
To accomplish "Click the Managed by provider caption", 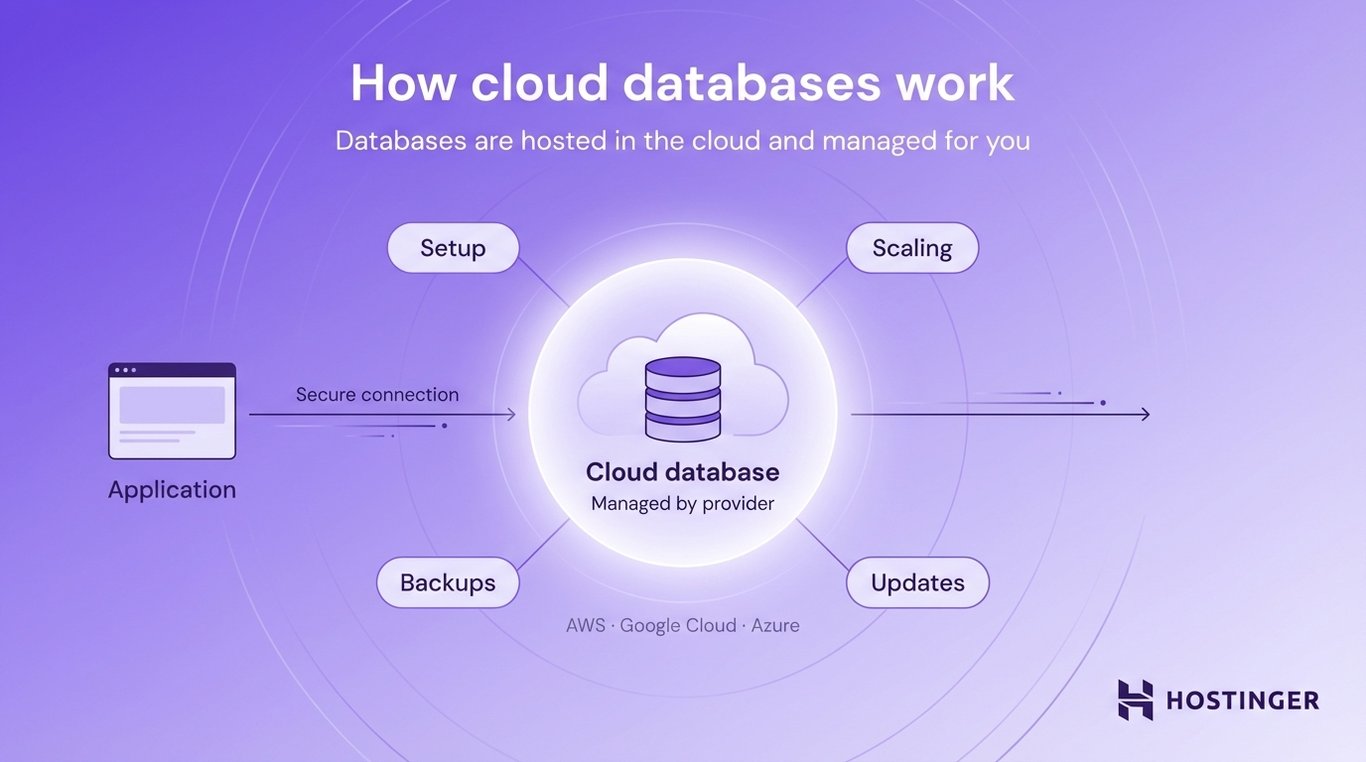I will pyautogui.click(x=681, y=503).
